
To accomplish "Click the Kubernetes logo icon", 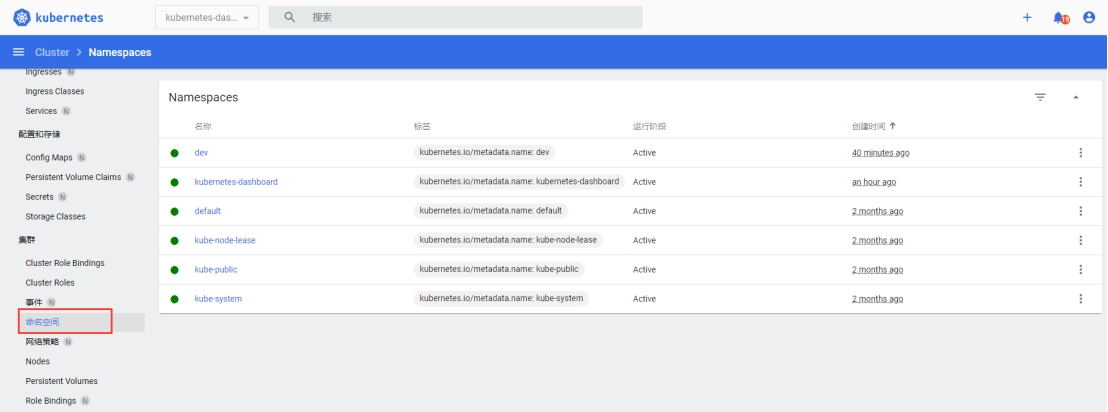I will [x=22, y=18].
